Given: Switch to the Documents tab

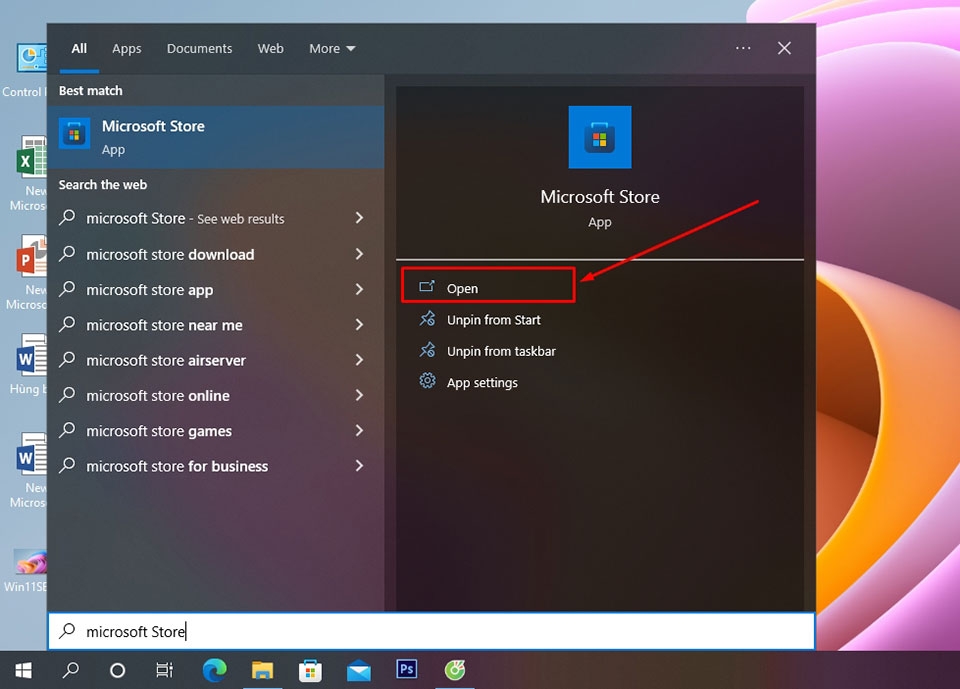Looking at the screenshot, I should 199,48.
